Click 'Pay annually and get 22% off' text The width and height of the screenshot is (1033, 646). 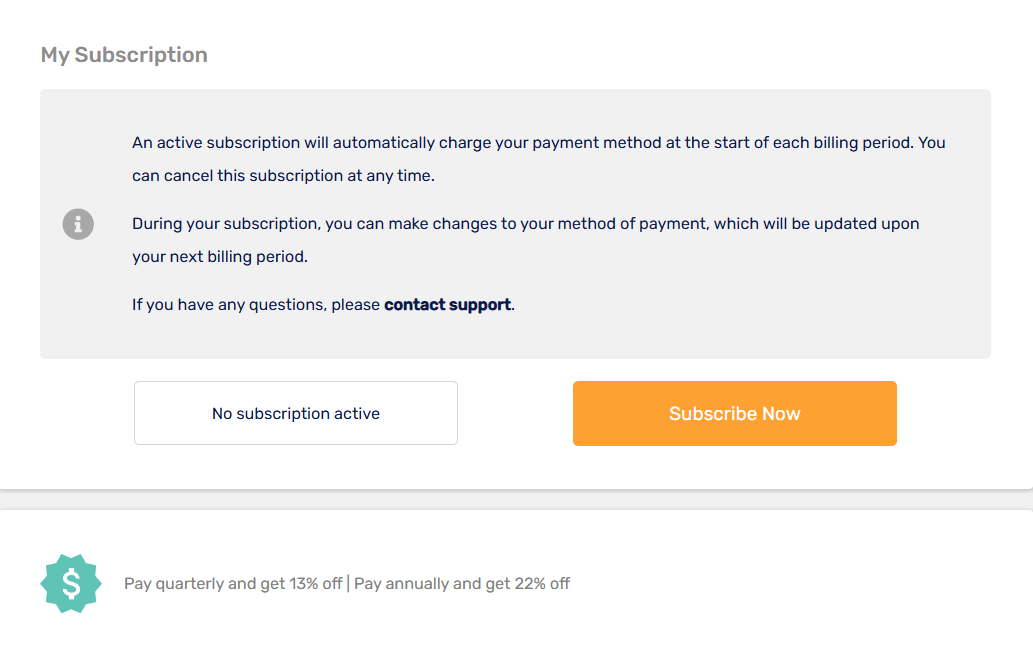462,583
